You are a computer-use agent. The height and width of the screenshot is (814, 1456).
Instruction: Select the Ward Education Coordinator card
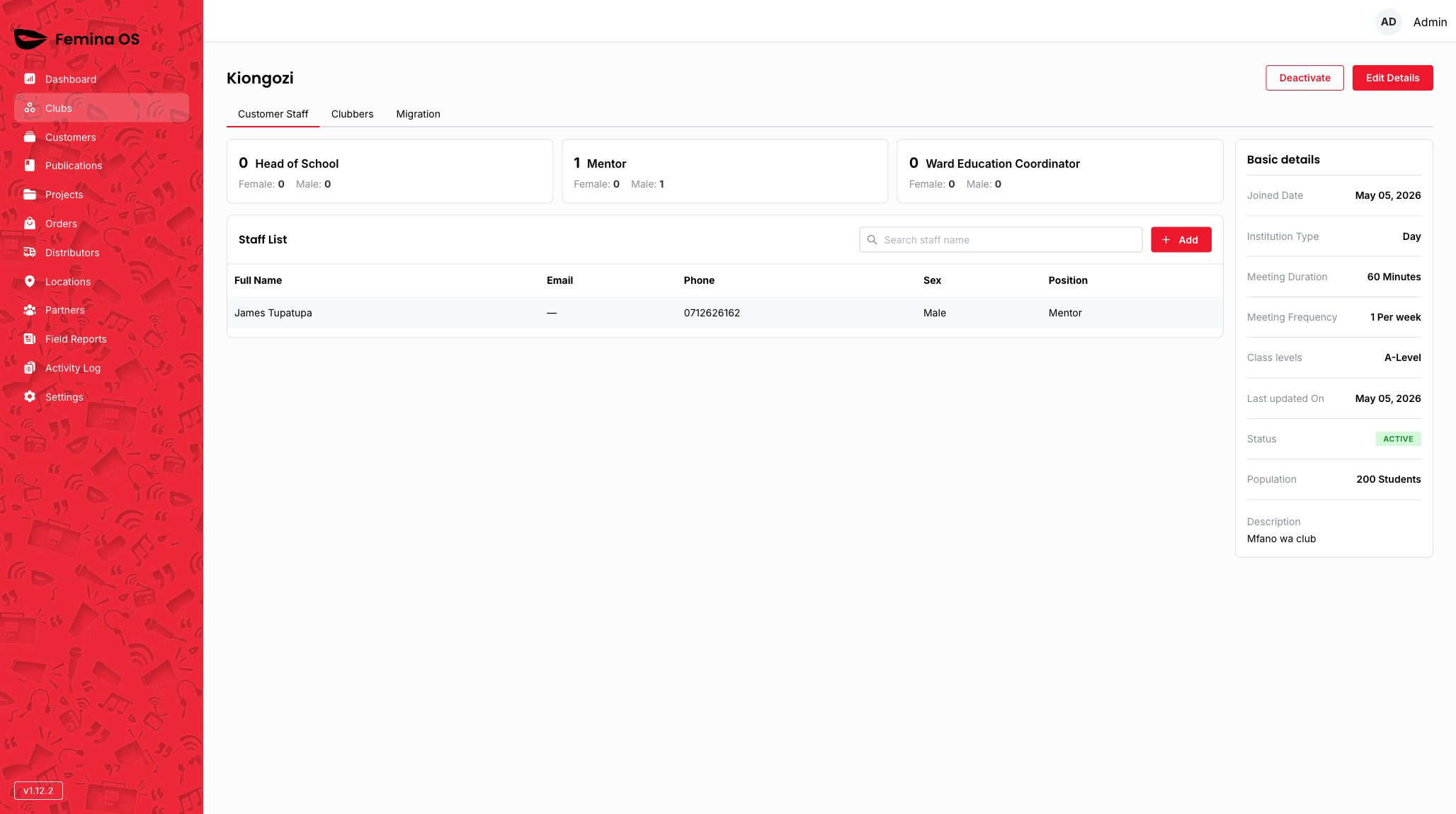(x=1059, y=171)
